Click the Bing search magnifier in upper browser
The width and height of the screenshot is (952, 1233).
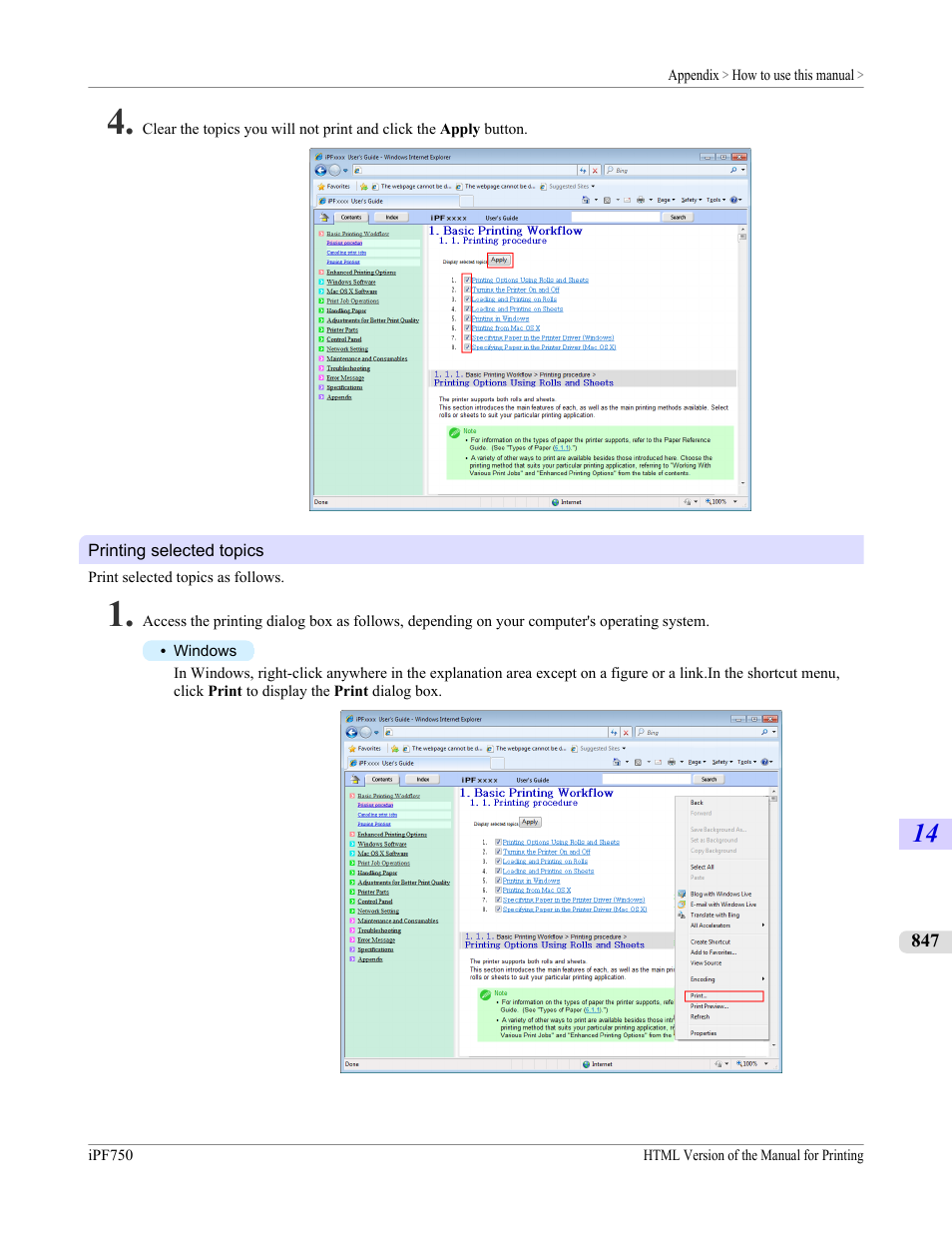pos(733,171)
